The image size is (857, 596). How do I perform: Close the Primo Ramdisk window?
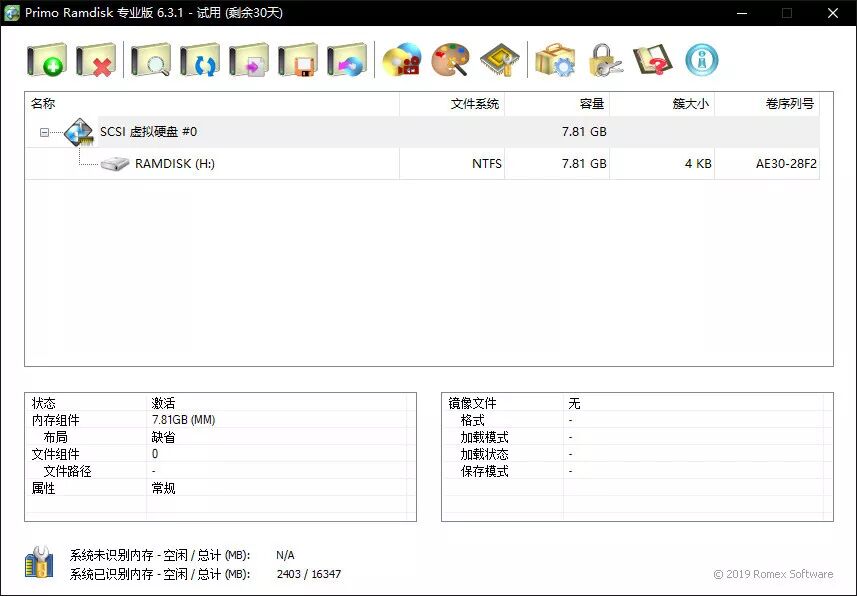coord(833,13)
